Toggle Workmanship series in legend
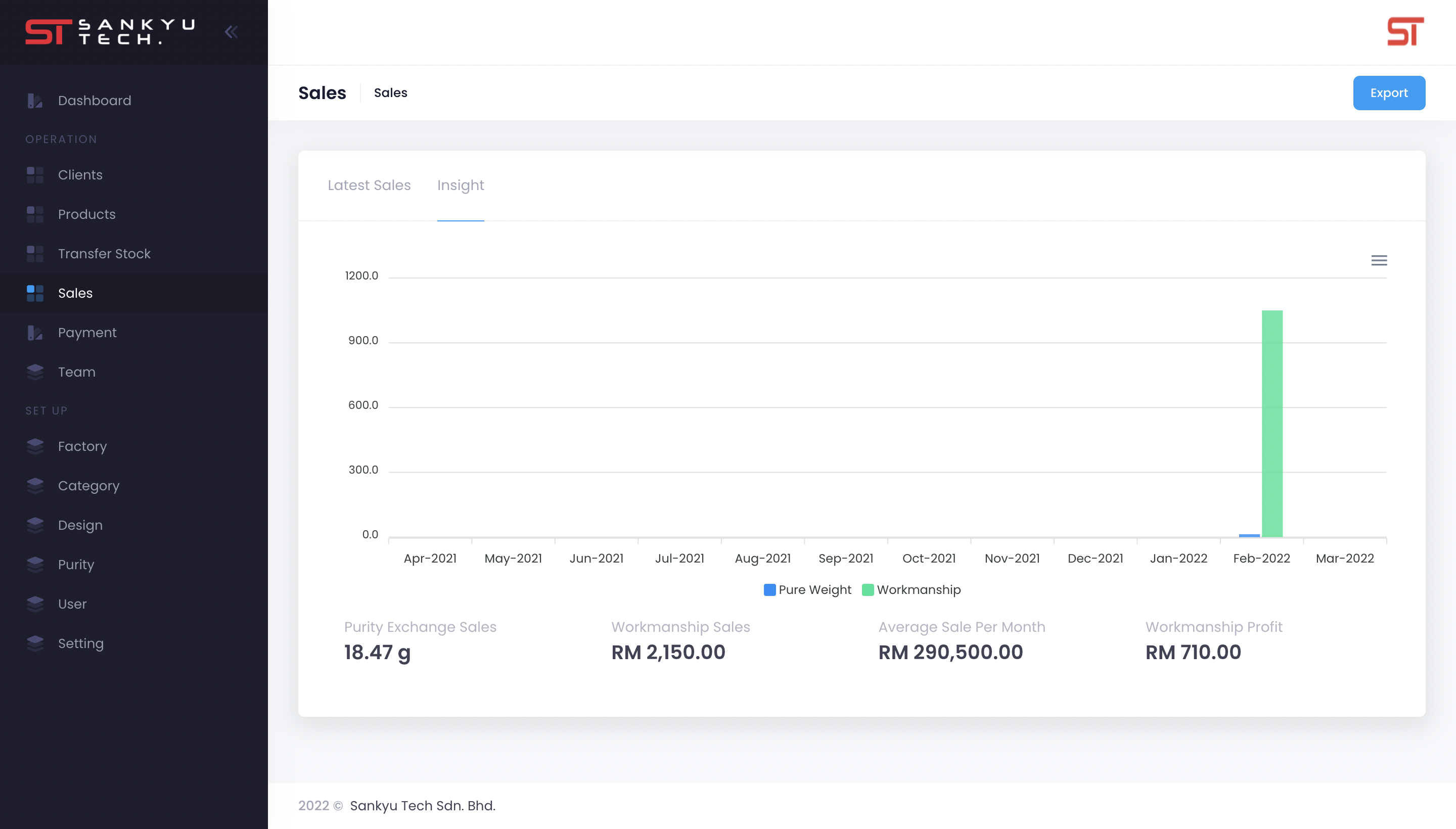The image size is (1456, 829). coord(911,590)
